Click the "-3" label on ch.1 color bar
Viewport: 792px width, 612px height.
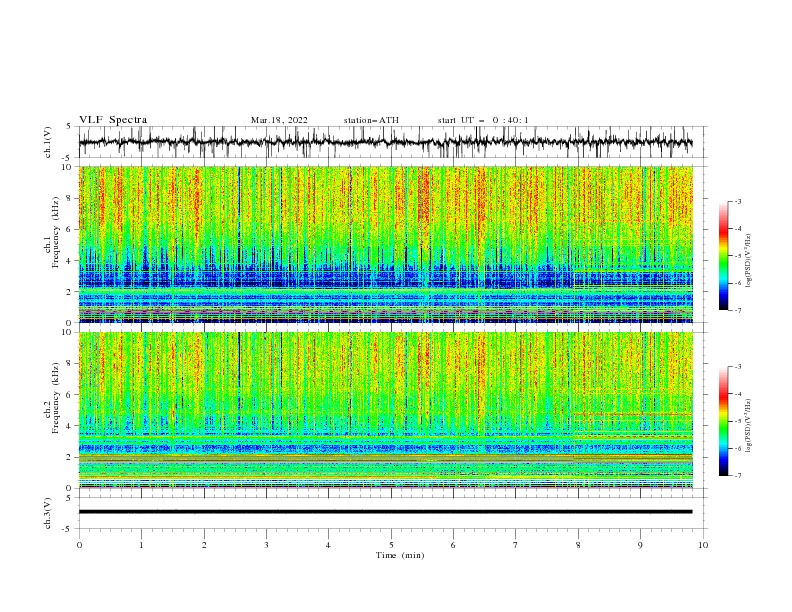[x=737, y=201]
